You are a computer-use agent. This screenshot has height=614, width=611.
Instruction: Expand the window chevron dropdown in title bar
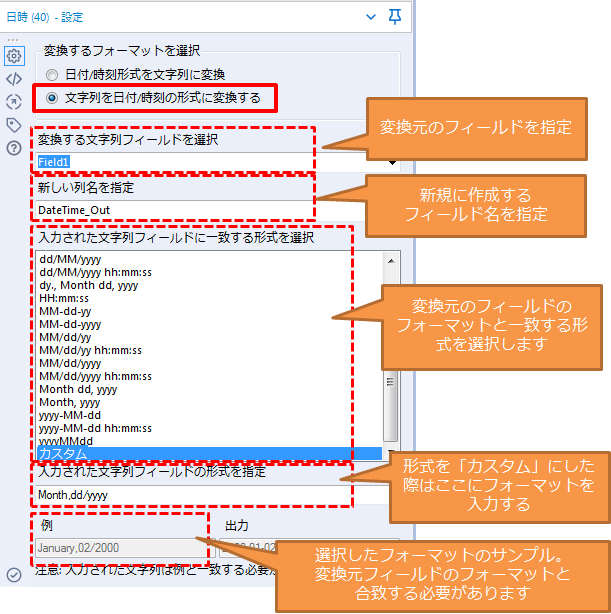click(x=372, y=16)
